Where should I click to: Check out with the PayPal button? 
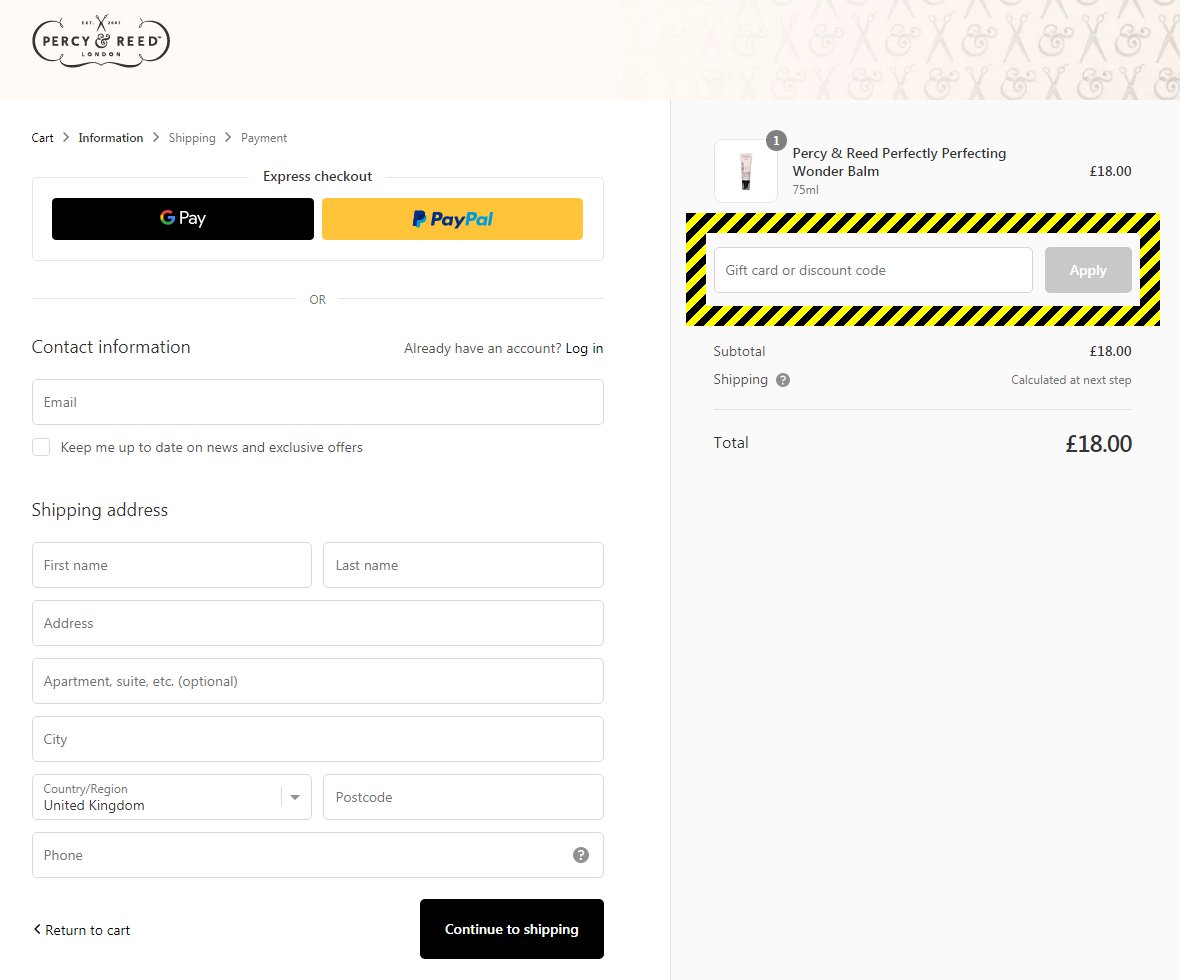point(452,219)
